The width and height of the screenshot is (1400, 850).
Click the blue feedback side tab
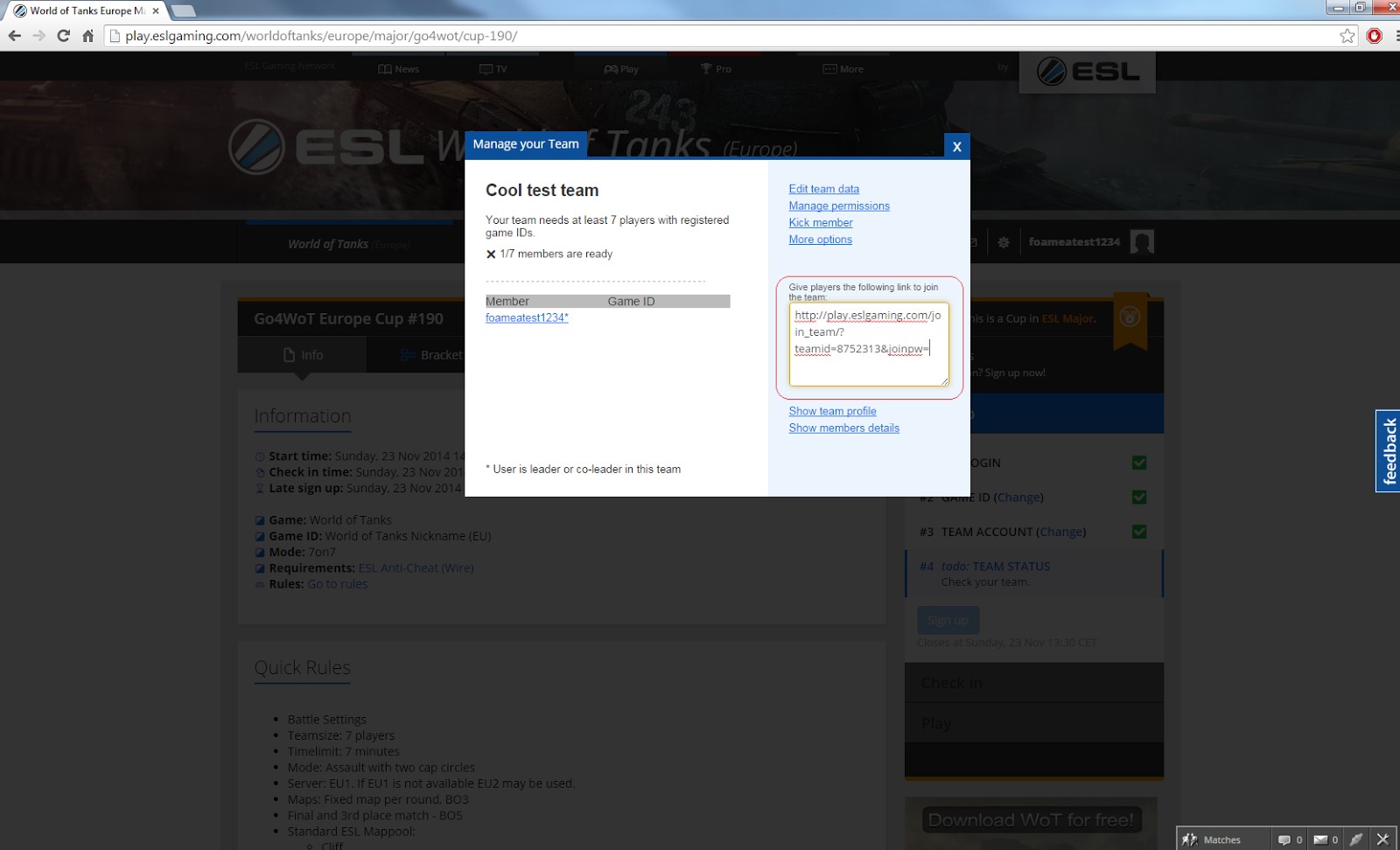1388,451
